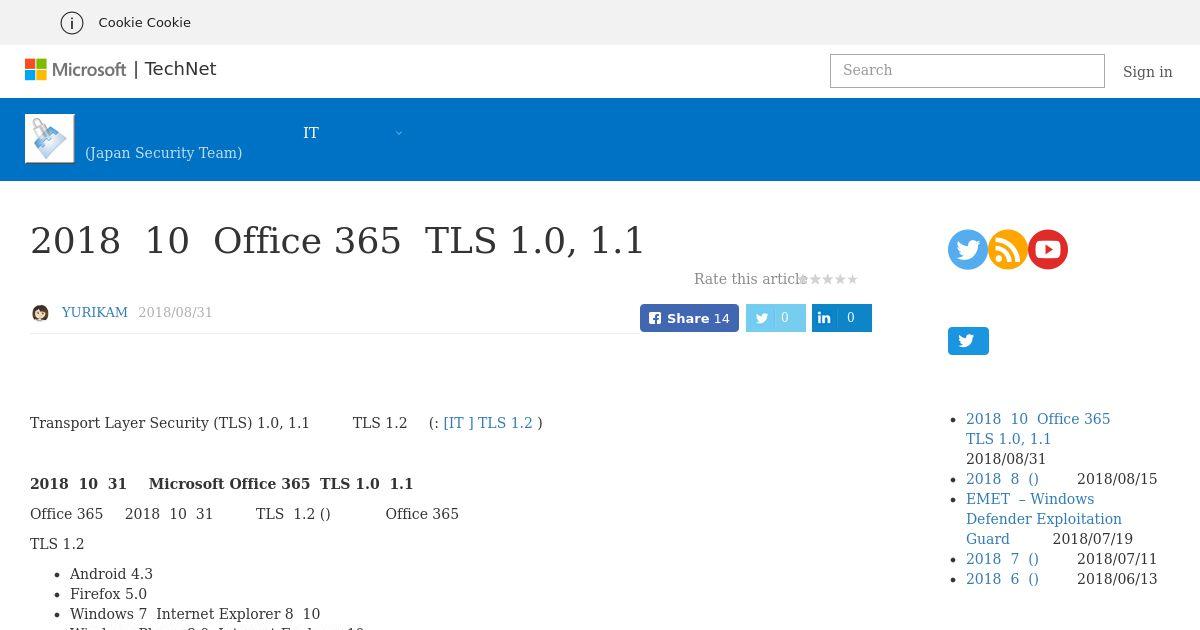Open sidebar post 2018 10 Office 365 TLS
The image size is (1200, 630).
point(1038,429)
